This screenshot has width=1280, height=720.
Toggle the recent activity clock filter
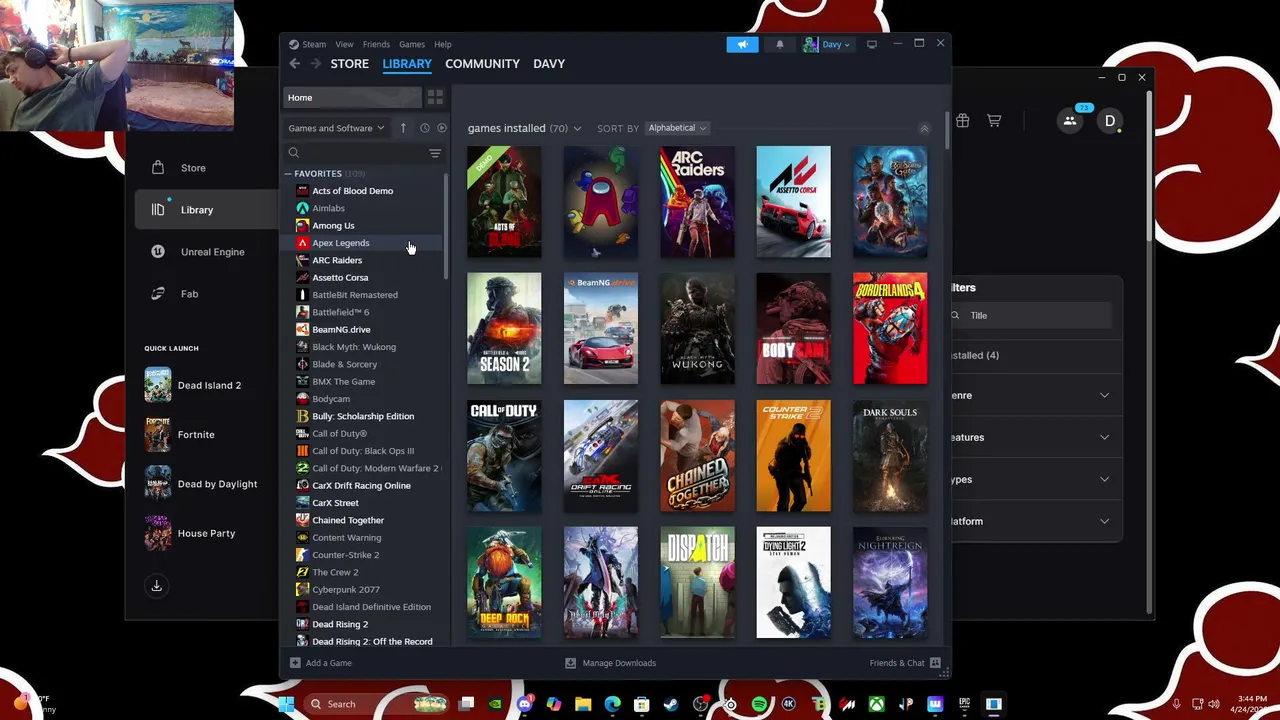point(424,128)
